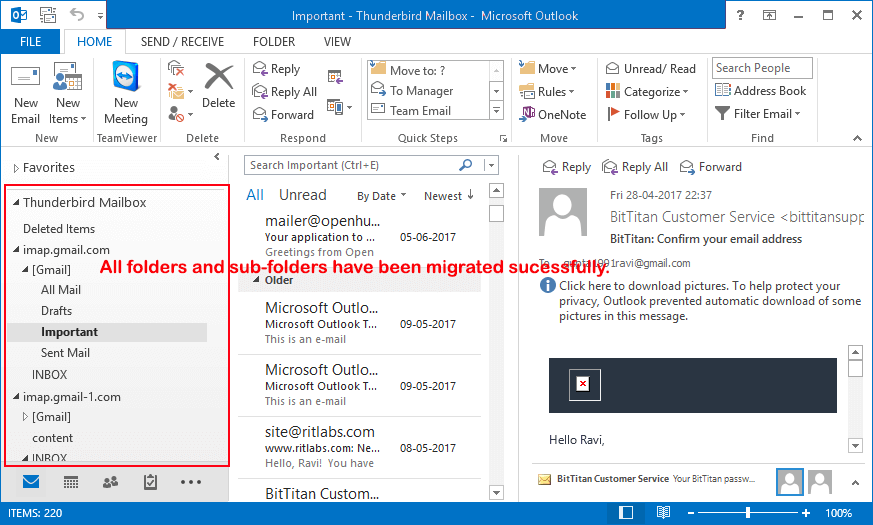This screenshot has width=873, height=525.
Task: Show more navigation options ellipsis
Action: coord(190,482)
